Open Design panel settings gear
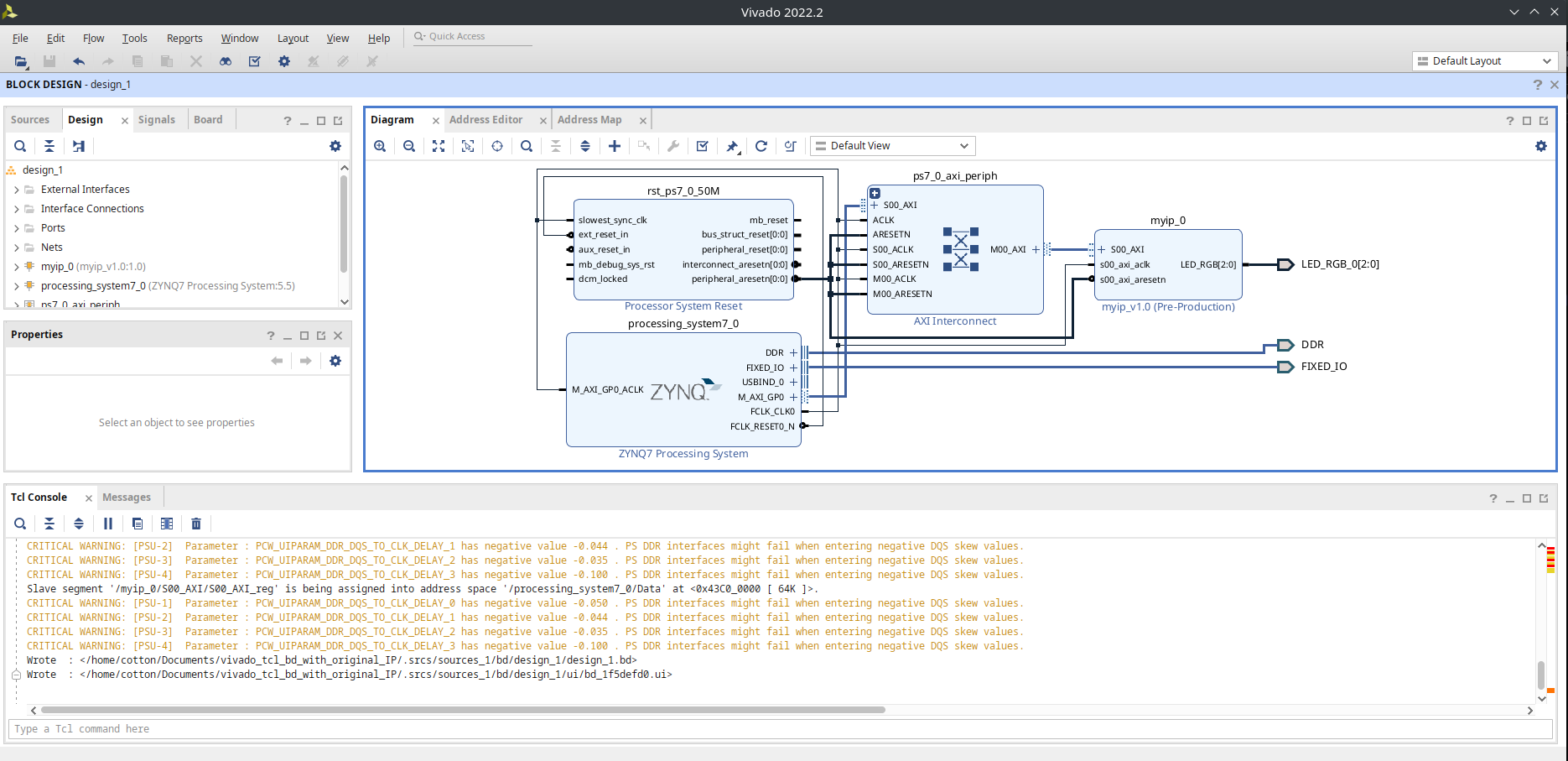 click(x=335, y=146)
